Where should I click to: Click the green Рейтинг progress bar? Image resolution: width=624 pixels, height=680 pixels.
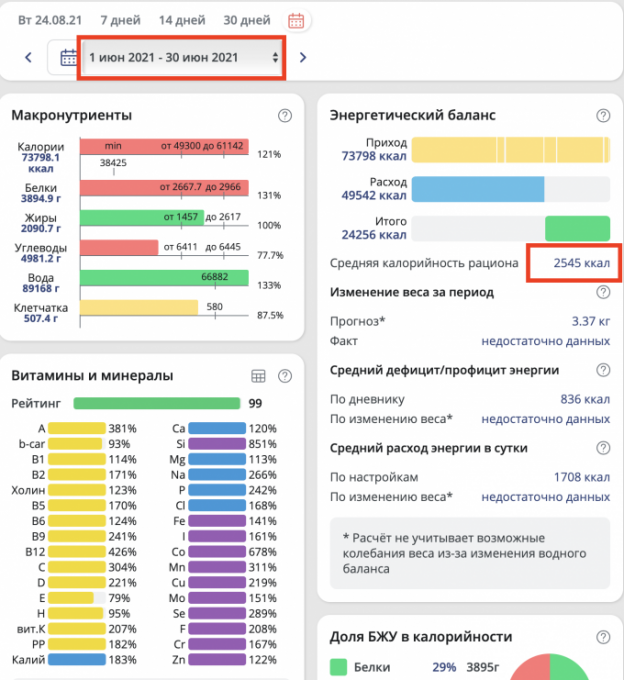tap(156, 403)
